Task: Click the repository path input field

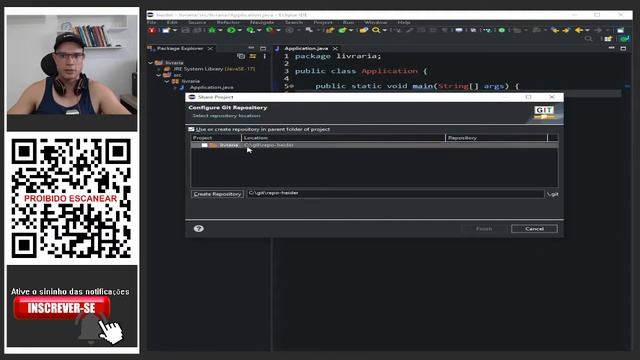Action: (395, 193)
